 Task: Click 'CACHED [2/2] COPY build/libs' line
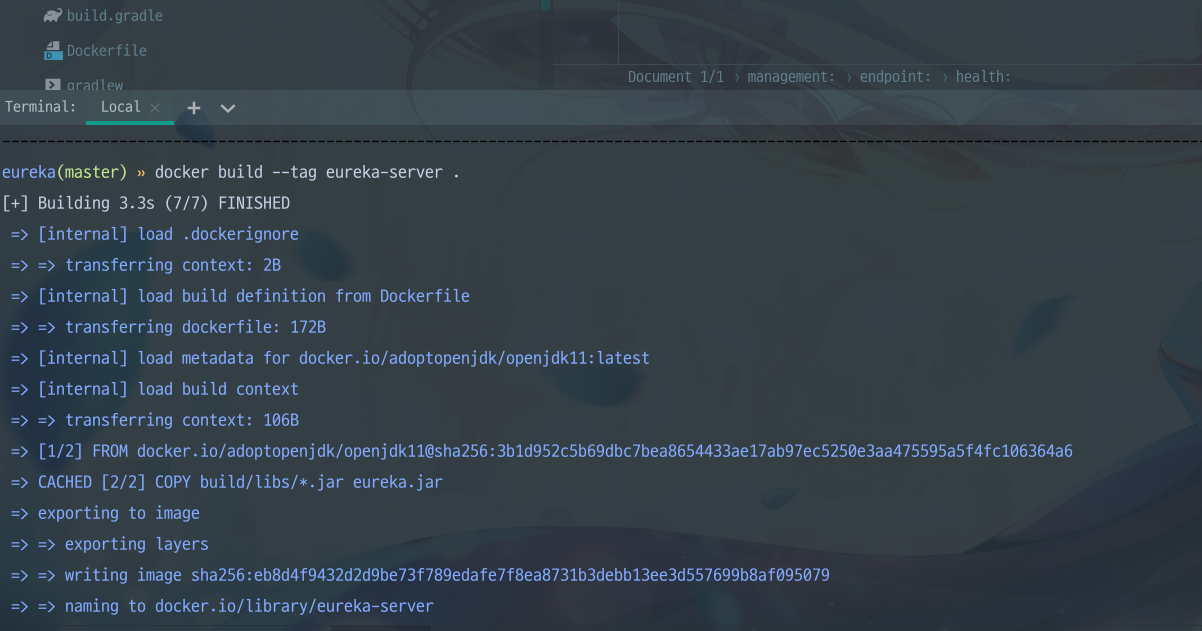(227, 482)
